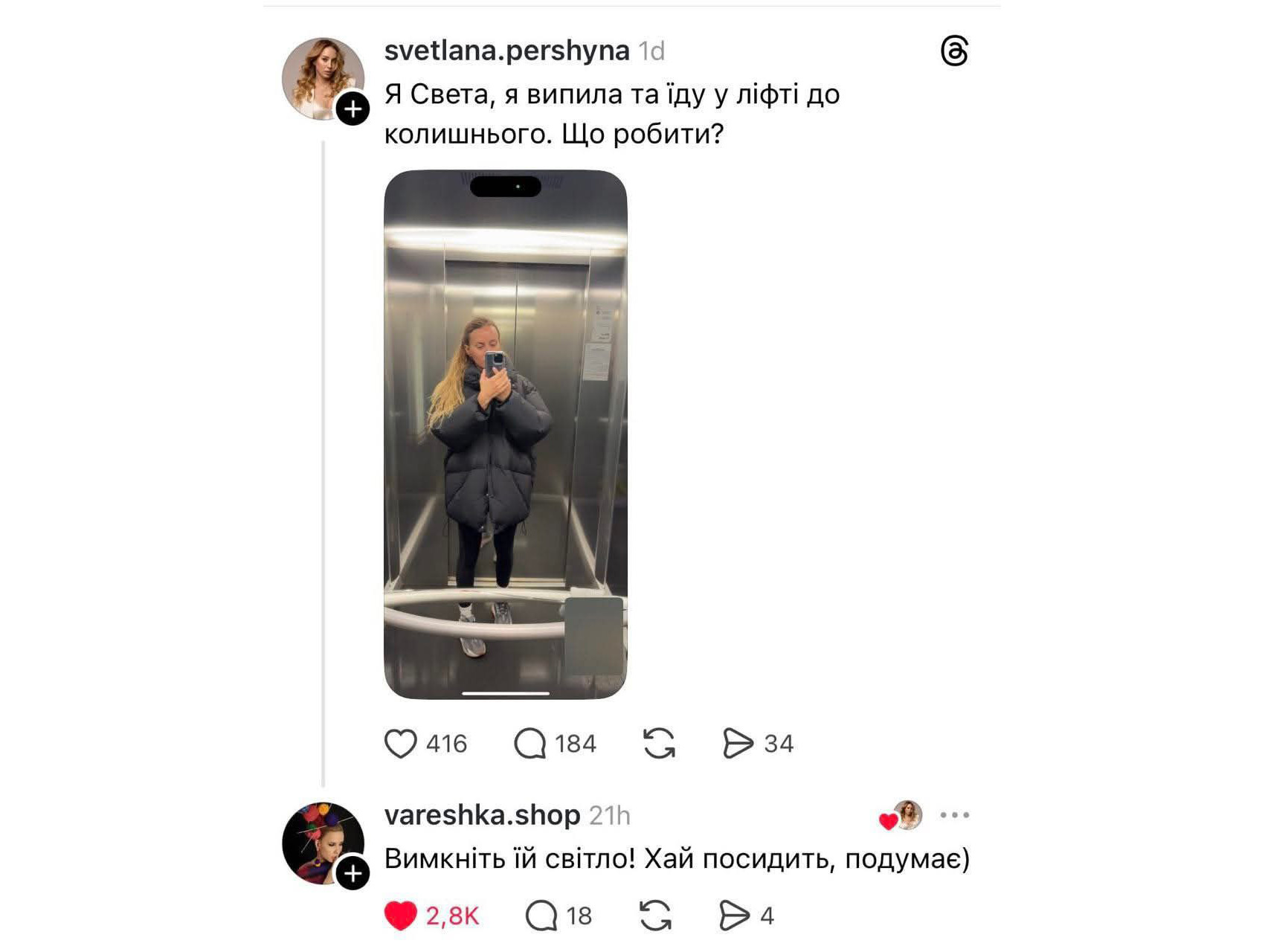This screenshot has width=1265, height=952.
Task: Open vareshka.shop username link
Action: pyautogui.click(x=482, y=815)
